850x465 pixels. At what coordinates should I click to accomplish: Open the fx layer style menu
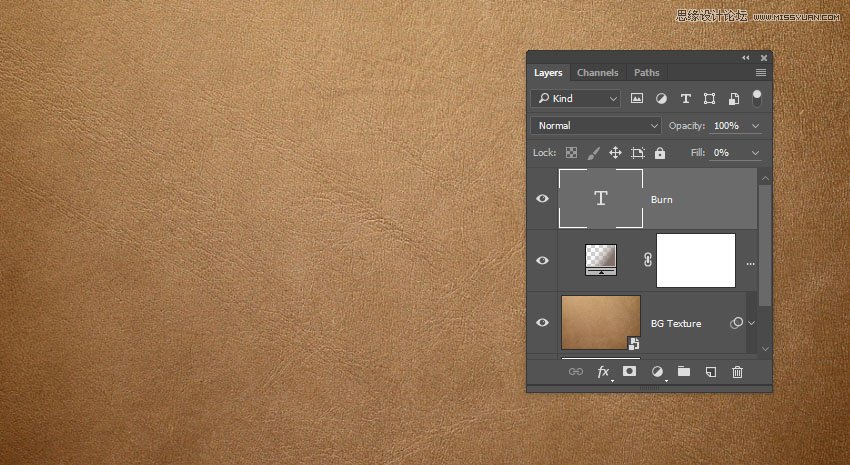coord(603,372)
